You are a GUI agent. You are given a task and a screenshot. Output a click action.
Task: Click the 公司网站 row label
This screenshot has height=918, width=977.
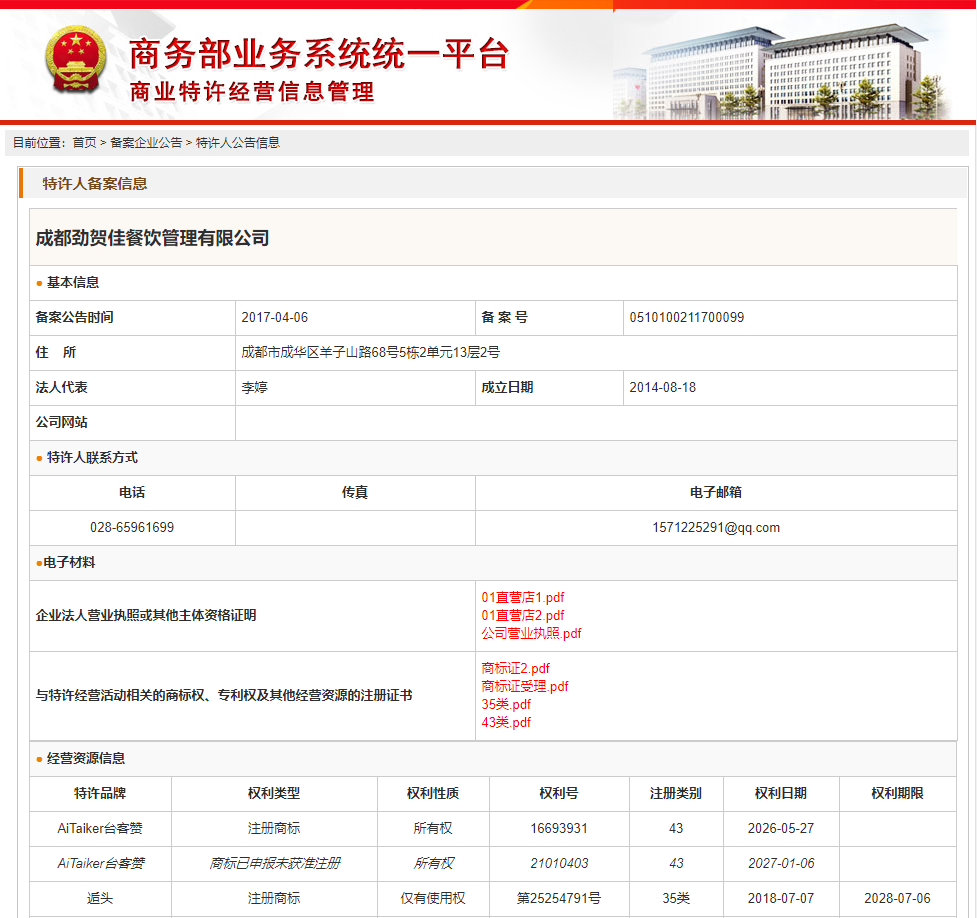point(62,423)
